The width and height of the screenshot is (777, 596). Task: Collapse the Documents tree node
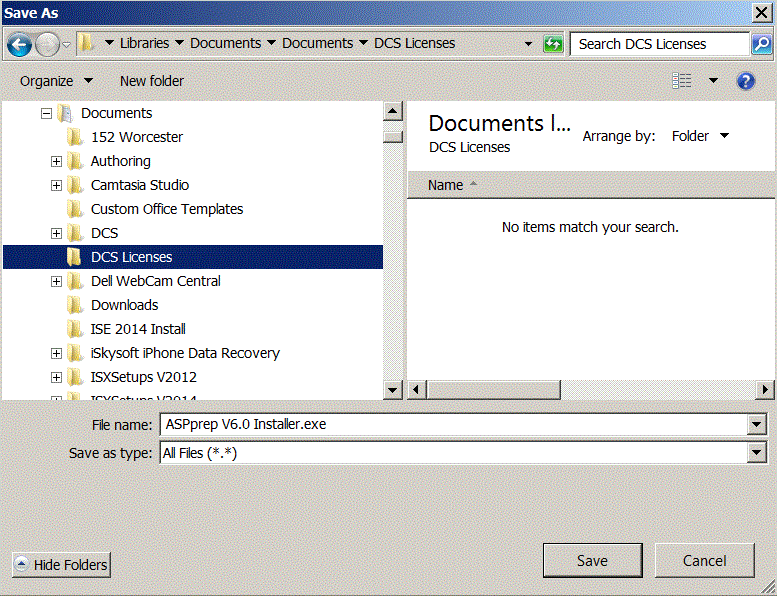click(x=47, y=113)
